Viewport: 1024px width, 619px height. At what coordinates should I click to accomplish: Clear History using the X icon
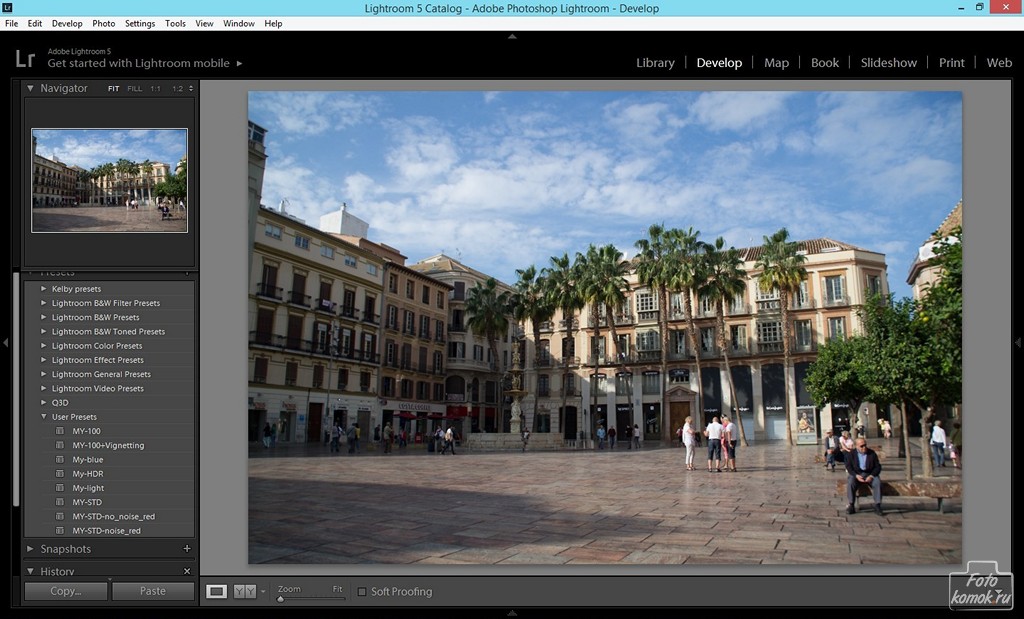point(187,571)
